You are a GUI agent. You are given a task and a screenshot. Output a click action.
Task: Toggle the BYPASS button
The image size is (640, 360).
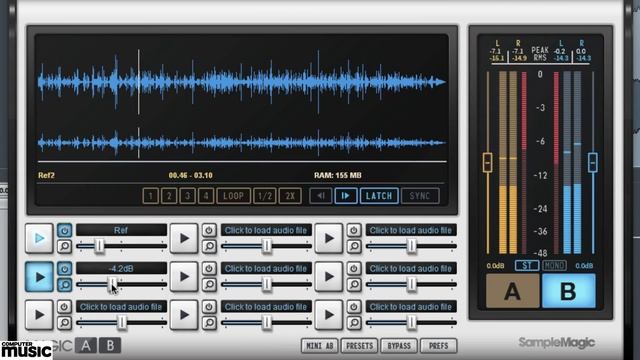pyautogui.click(x=399, y=346)
